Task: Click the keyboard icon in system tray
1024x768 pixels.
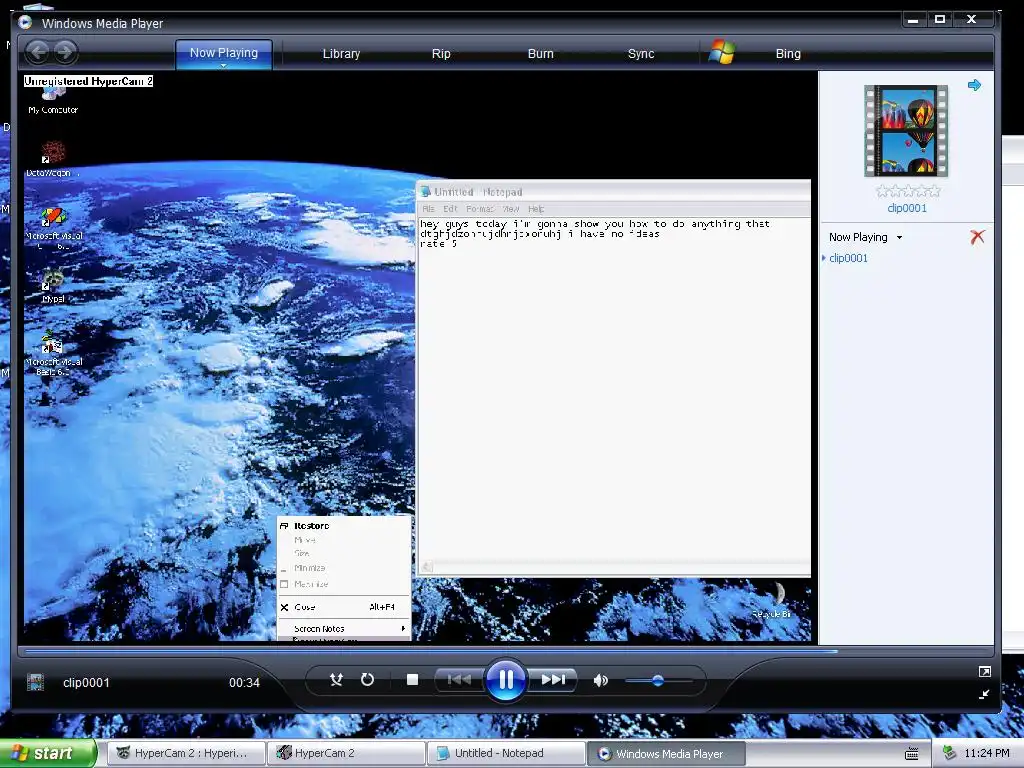Action: [x=912, y=754]
